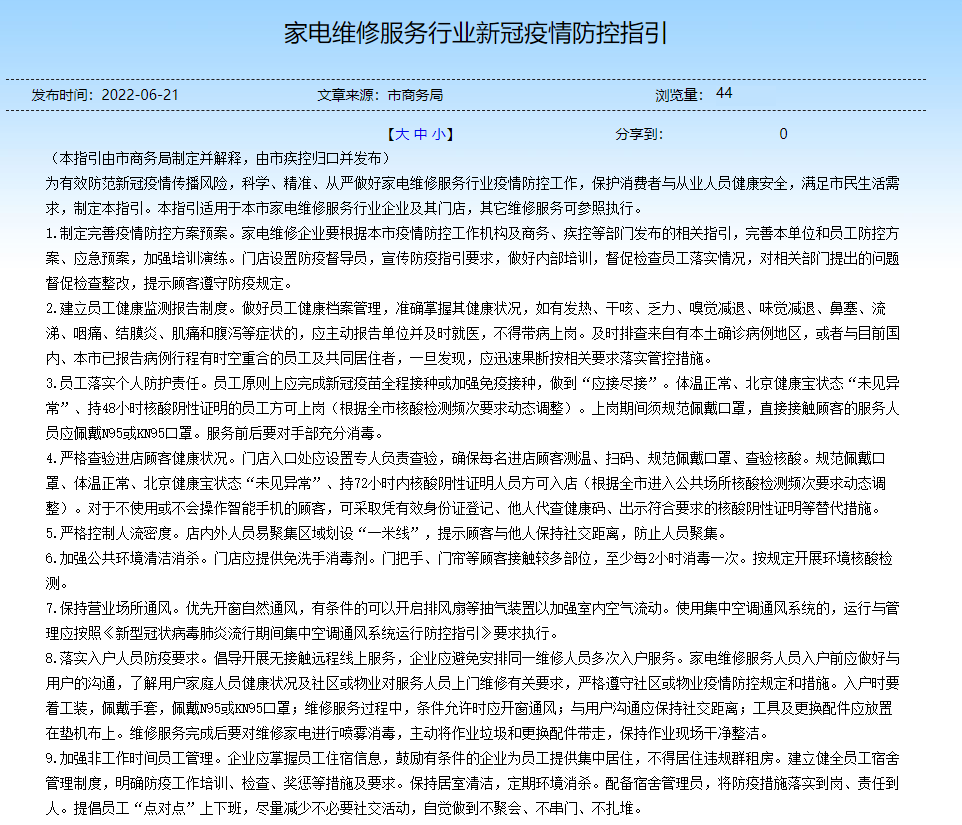Screen dimensions: 962x825
Task: Click the parenthetical note about 市疾控
Action: click(x=217, y=158)
